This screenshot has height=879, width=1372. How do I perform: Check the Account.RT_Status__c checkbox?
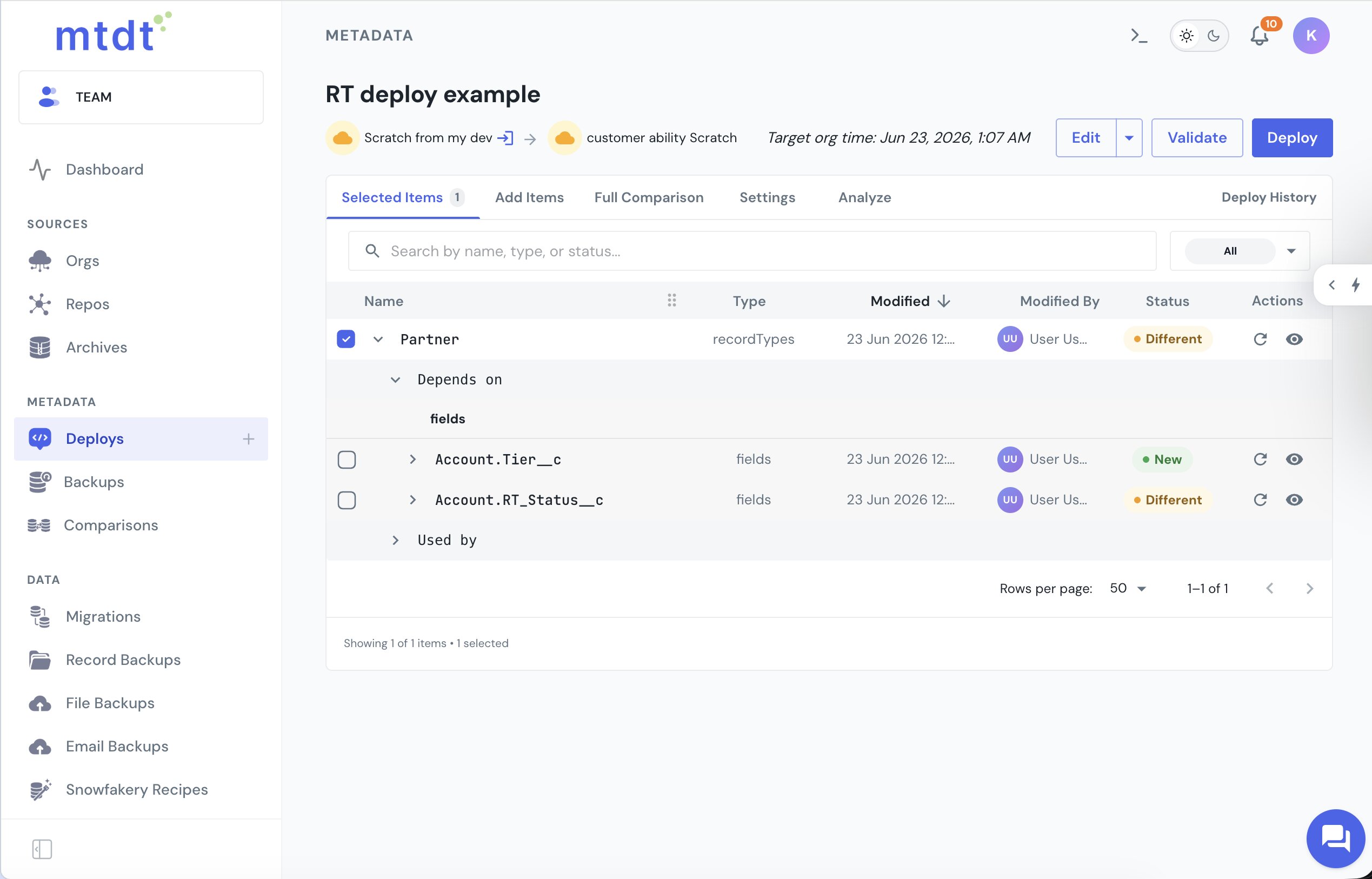coord(347,500)
